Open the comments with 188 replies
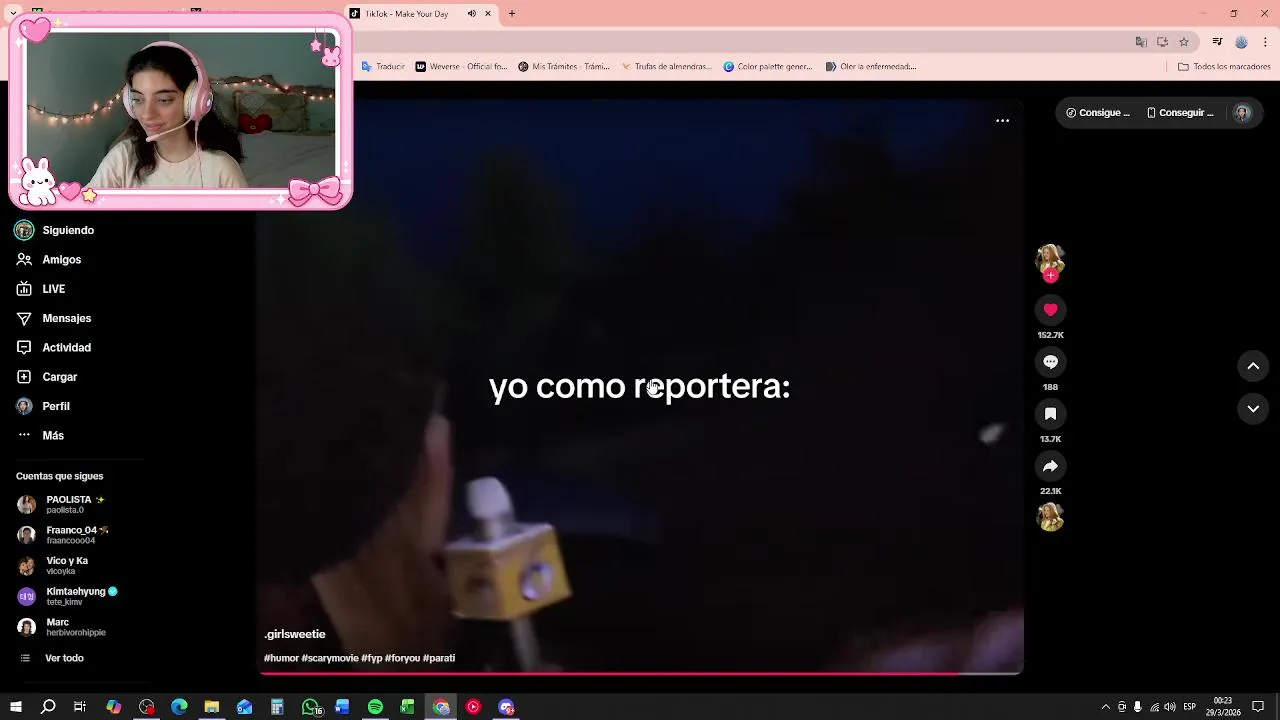 coord(1050,362)
